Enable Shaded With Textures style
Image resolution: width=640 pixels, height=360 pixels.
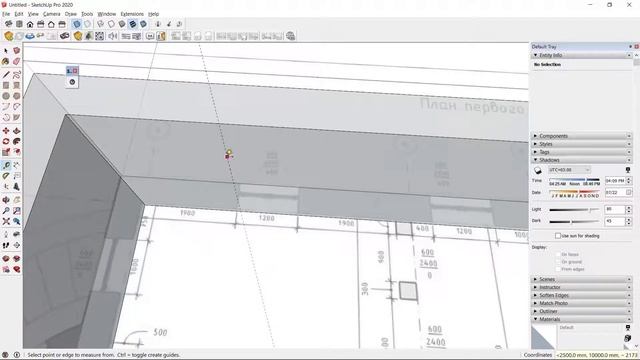[133, 24]
